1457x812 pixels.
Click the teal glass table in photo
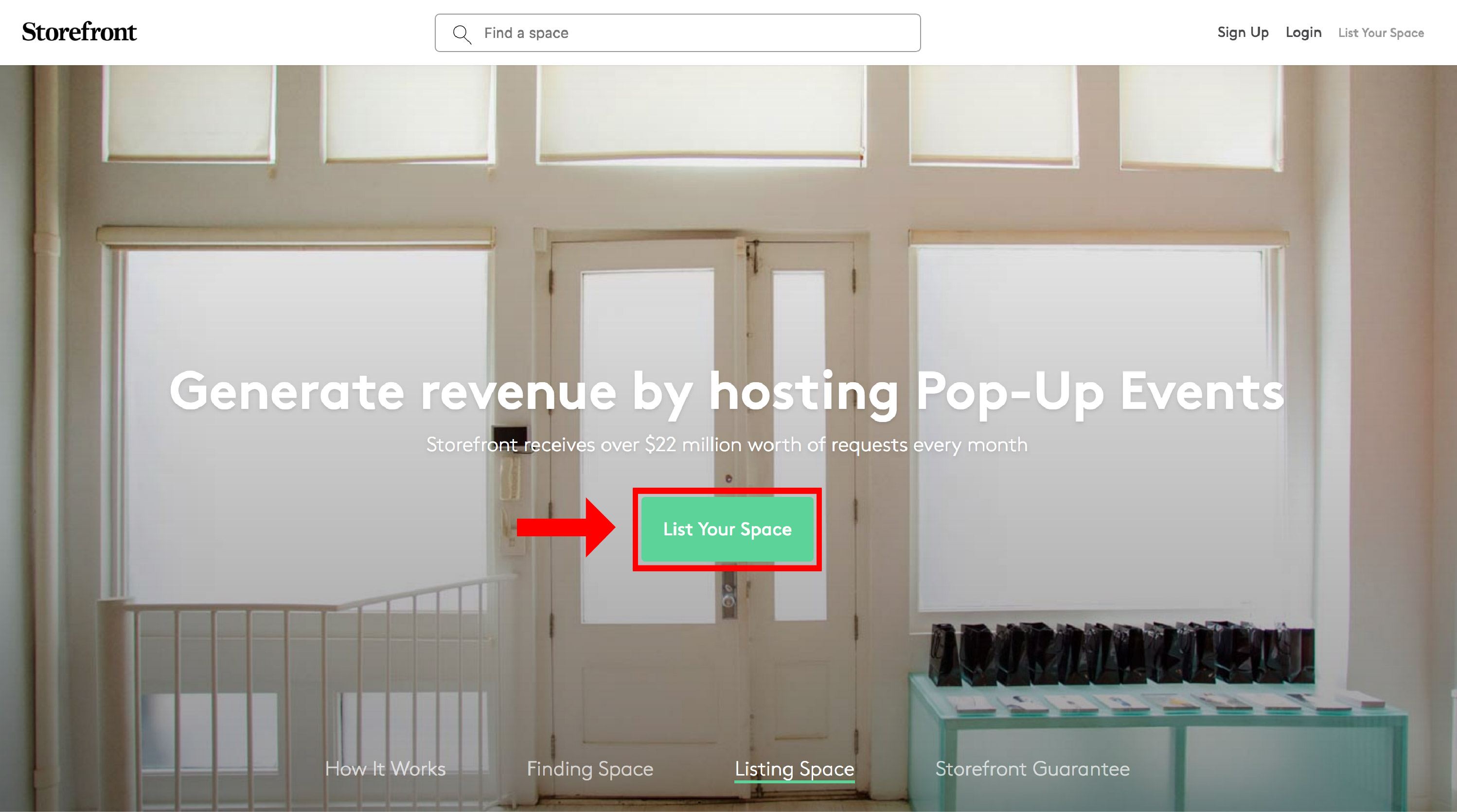(1156, 741)
